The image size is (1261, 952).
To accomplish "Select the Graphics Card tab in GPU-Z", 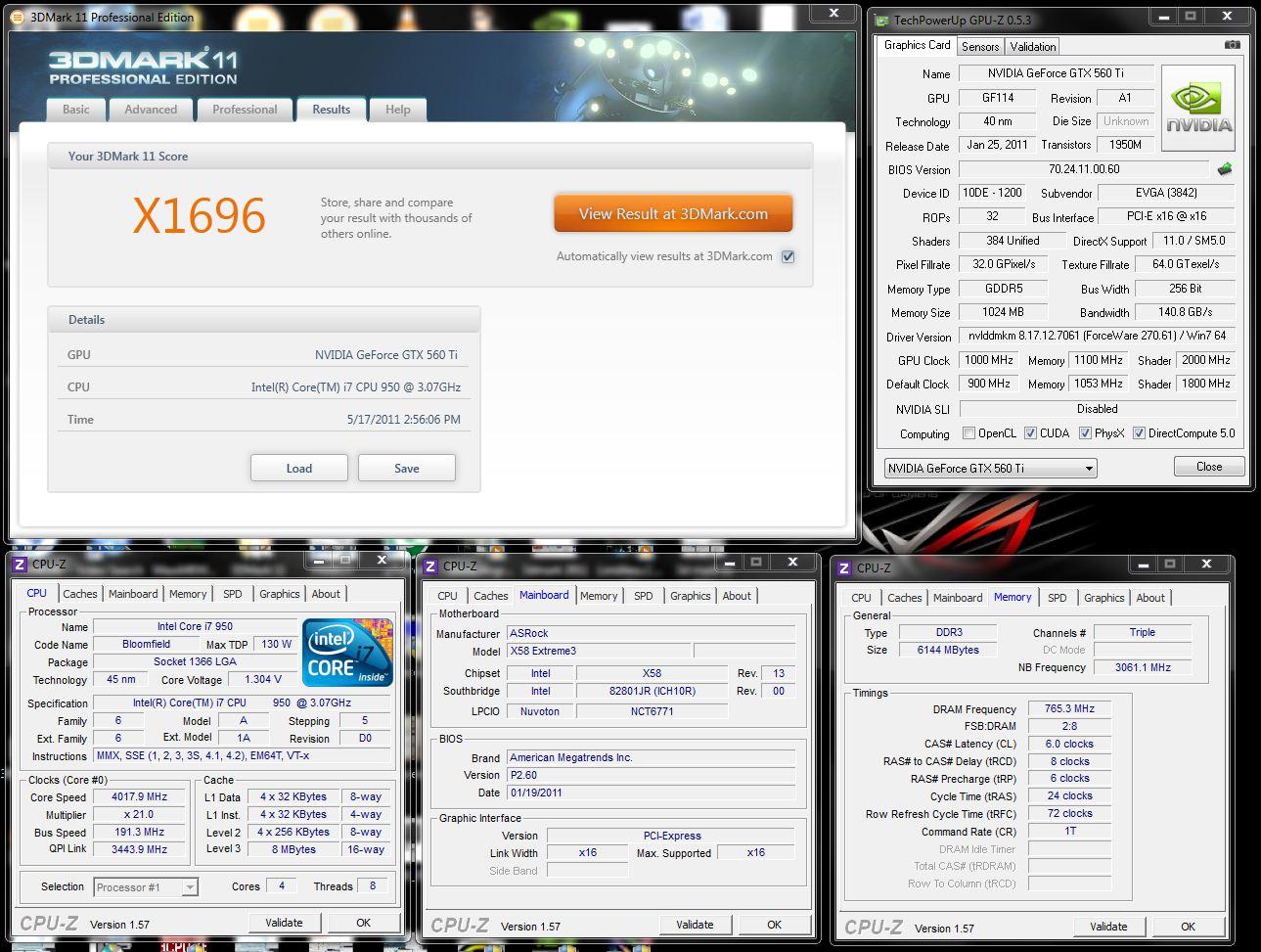I will pyautogui.click(x=917, y=45).
